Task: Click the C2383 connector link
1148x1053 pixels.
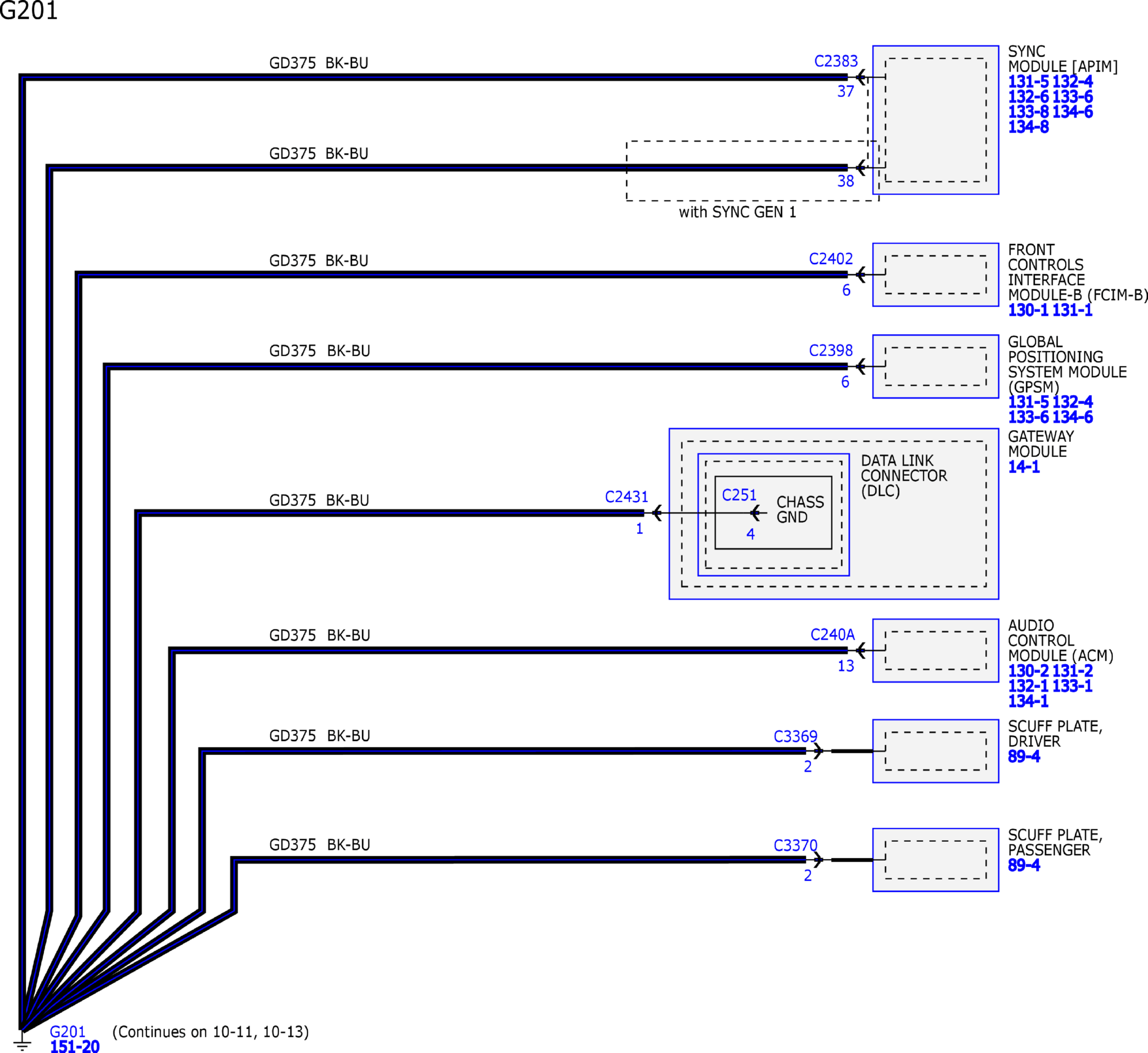Action: [x=835, y=61]
